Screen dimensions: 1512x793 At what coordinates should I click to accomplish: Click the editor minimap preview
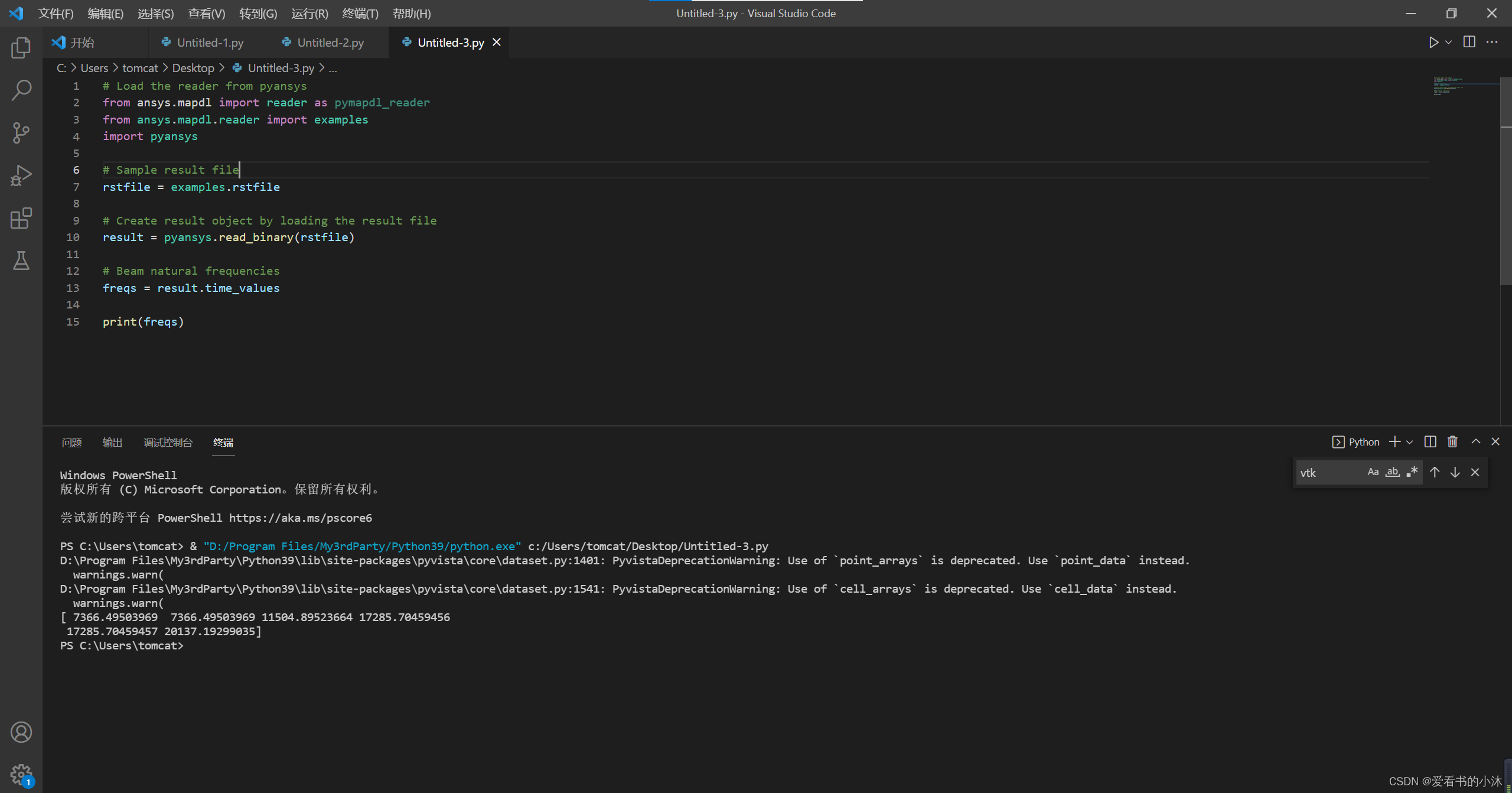(1465, 86)
